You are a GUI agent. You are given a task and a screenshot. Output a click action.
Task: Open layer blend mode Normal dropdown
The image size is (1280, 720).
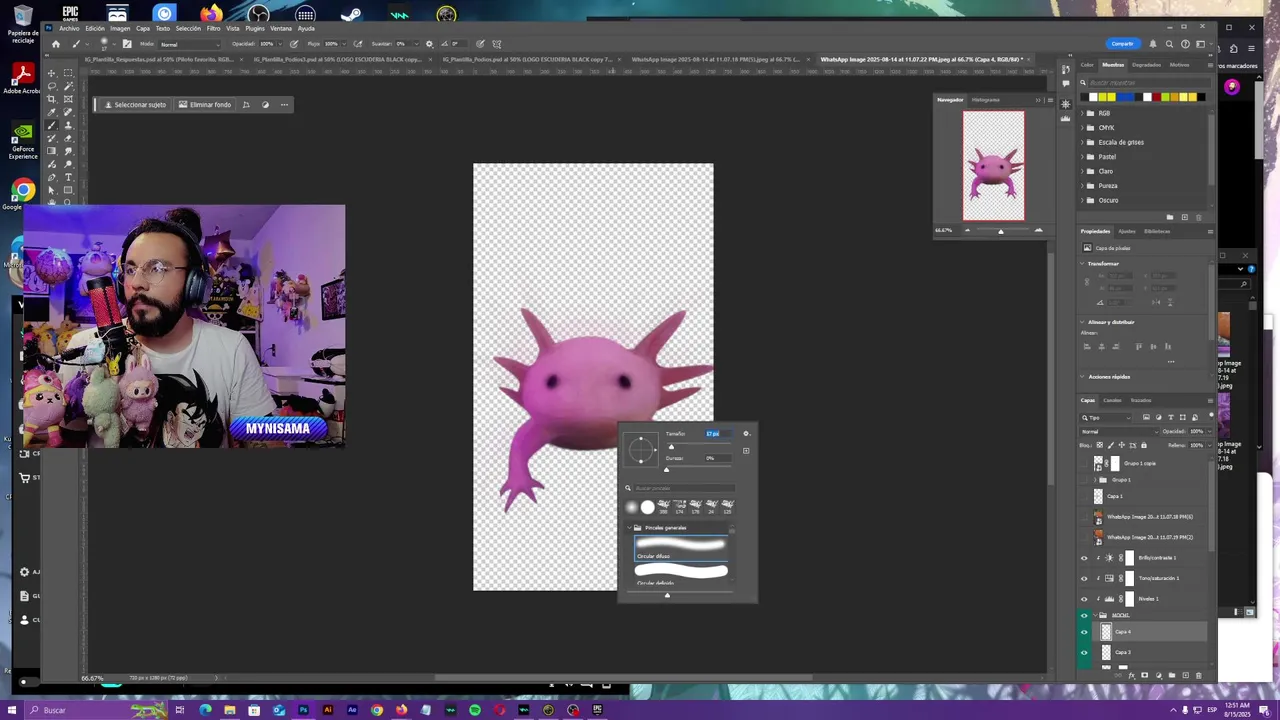(1118, 431)
